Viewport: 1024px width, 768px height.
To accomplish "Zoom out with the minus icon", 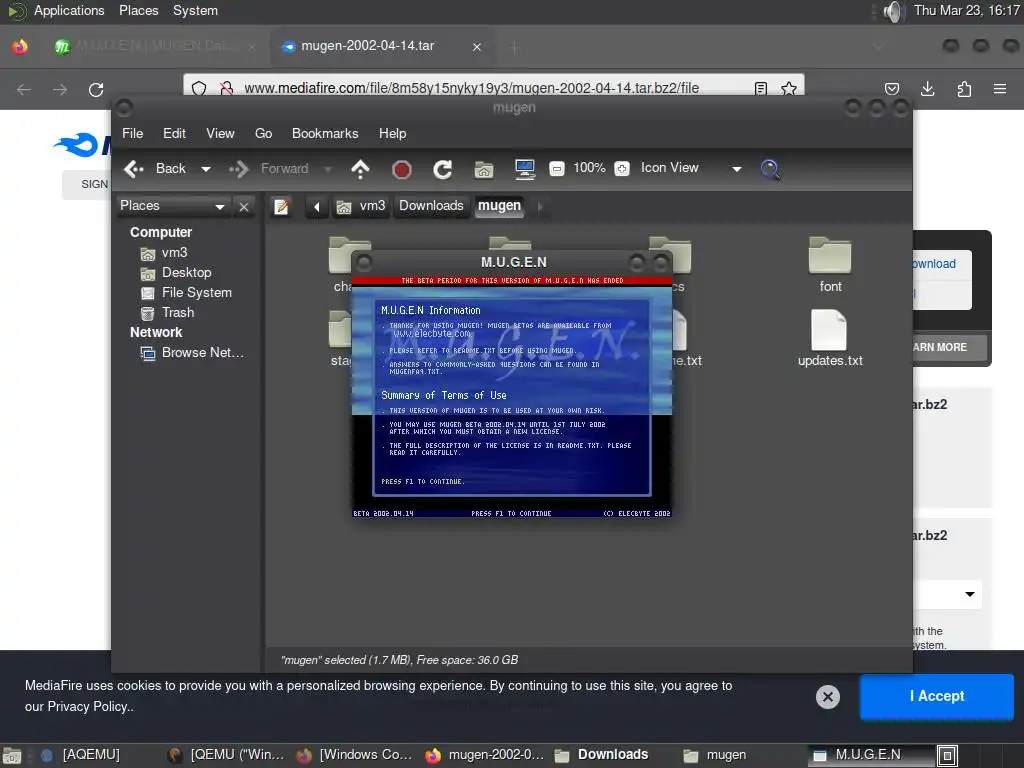I will pyautogui.click(x=556, y=168).
